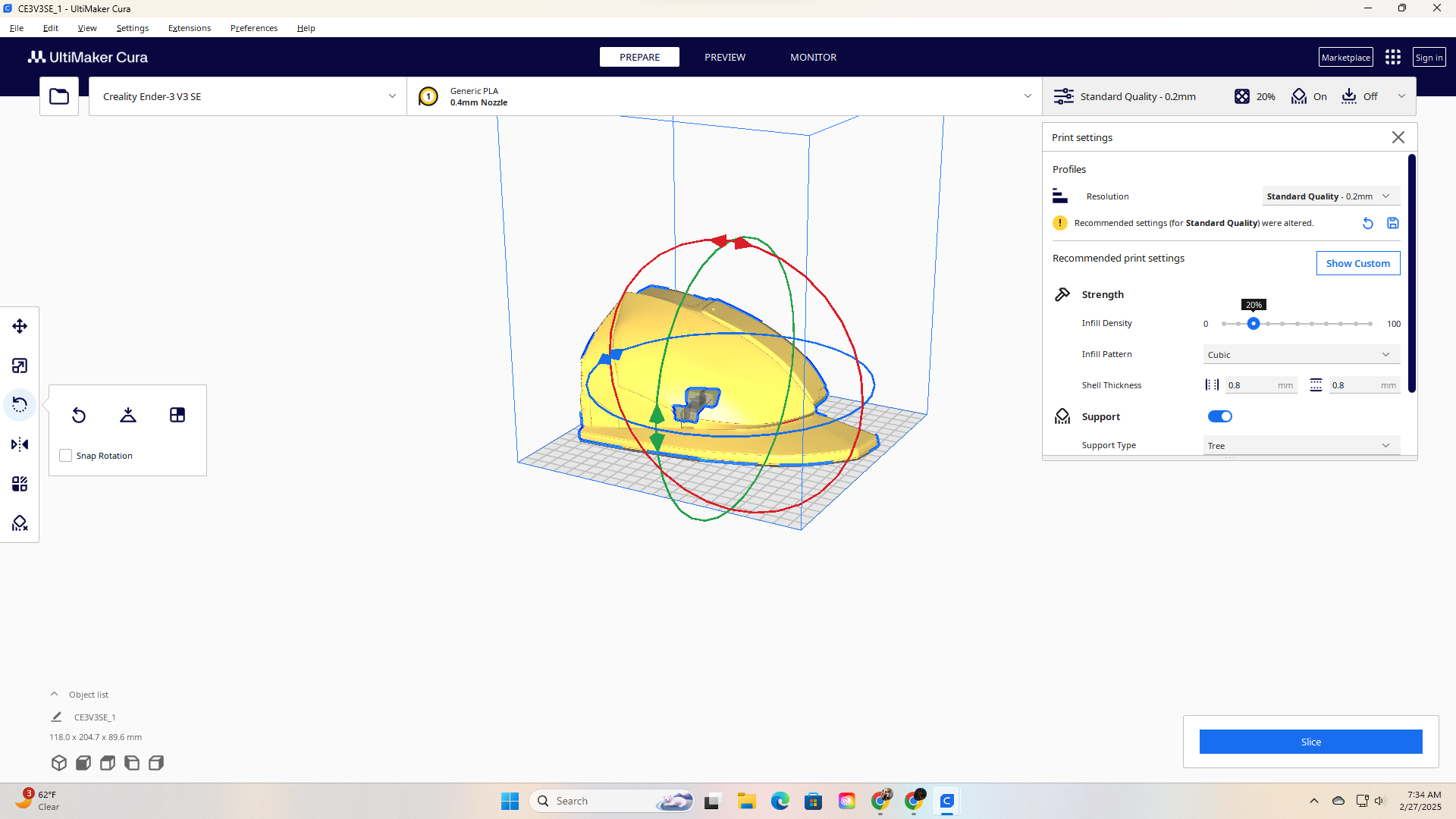Enable Snap Rotation checkbox
Screen dimensions: 1456x819
[x=66, y=456]
